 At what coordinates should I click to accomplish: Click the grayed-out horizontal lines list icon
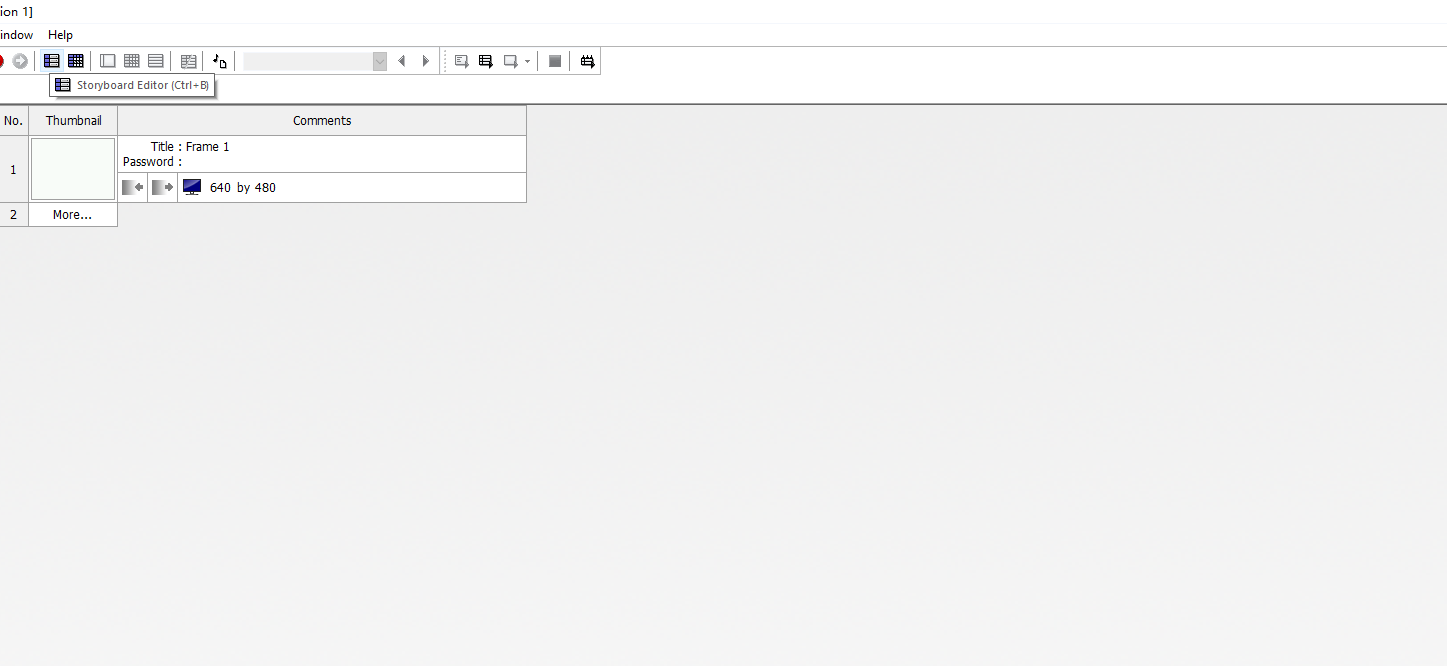click(156, 61)
